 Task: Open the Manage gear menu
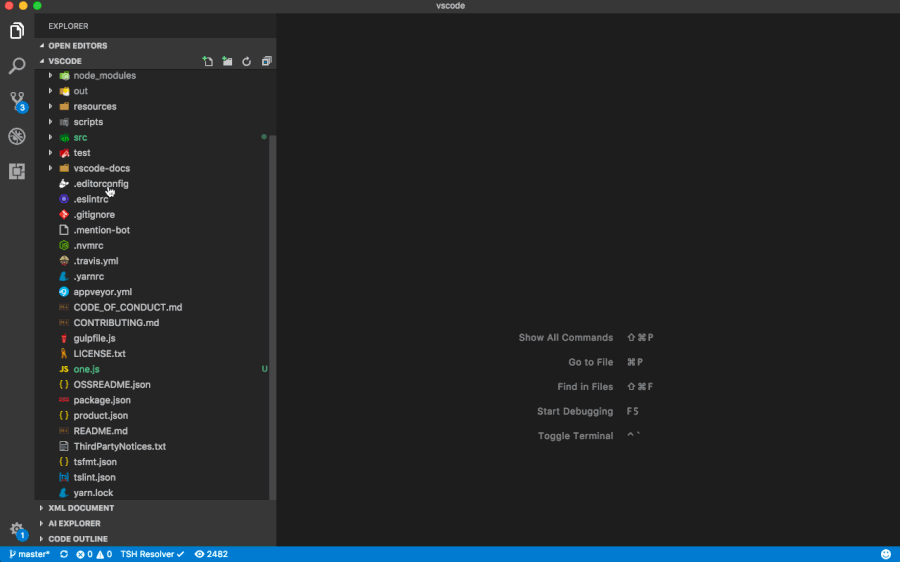point(17,530)
